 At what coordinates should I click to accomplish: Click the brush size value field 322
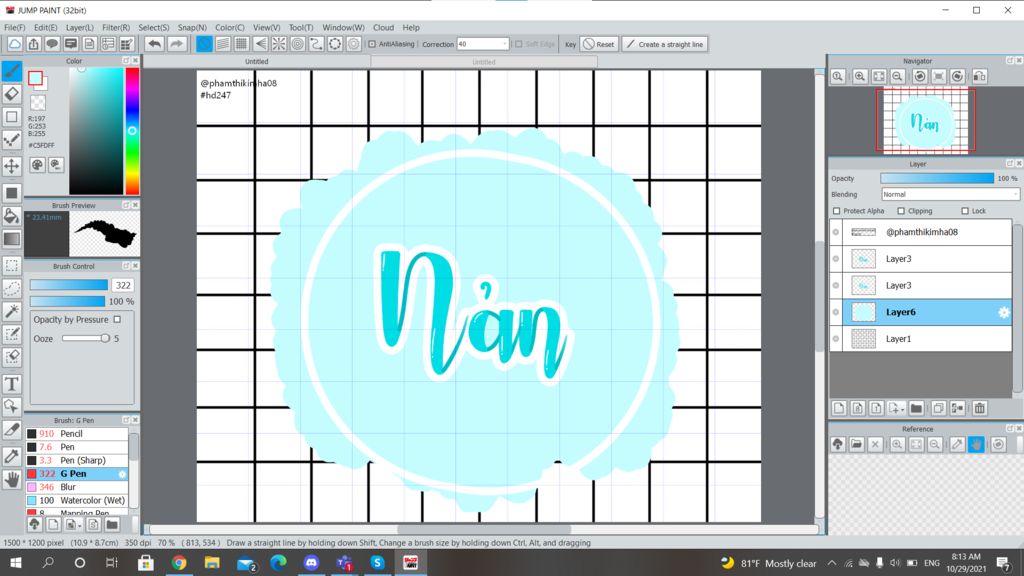pos(123,285)
